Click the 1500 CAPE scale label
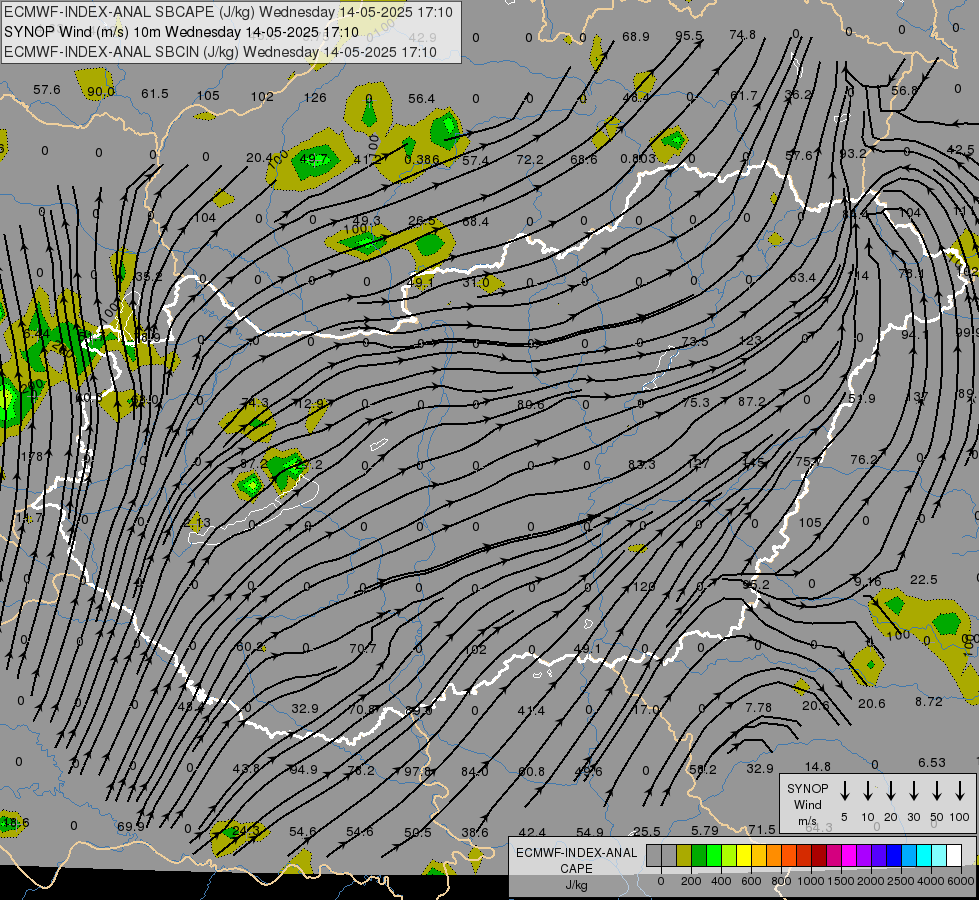The height and width of the screenshot is (900, 979). point(841,881)
